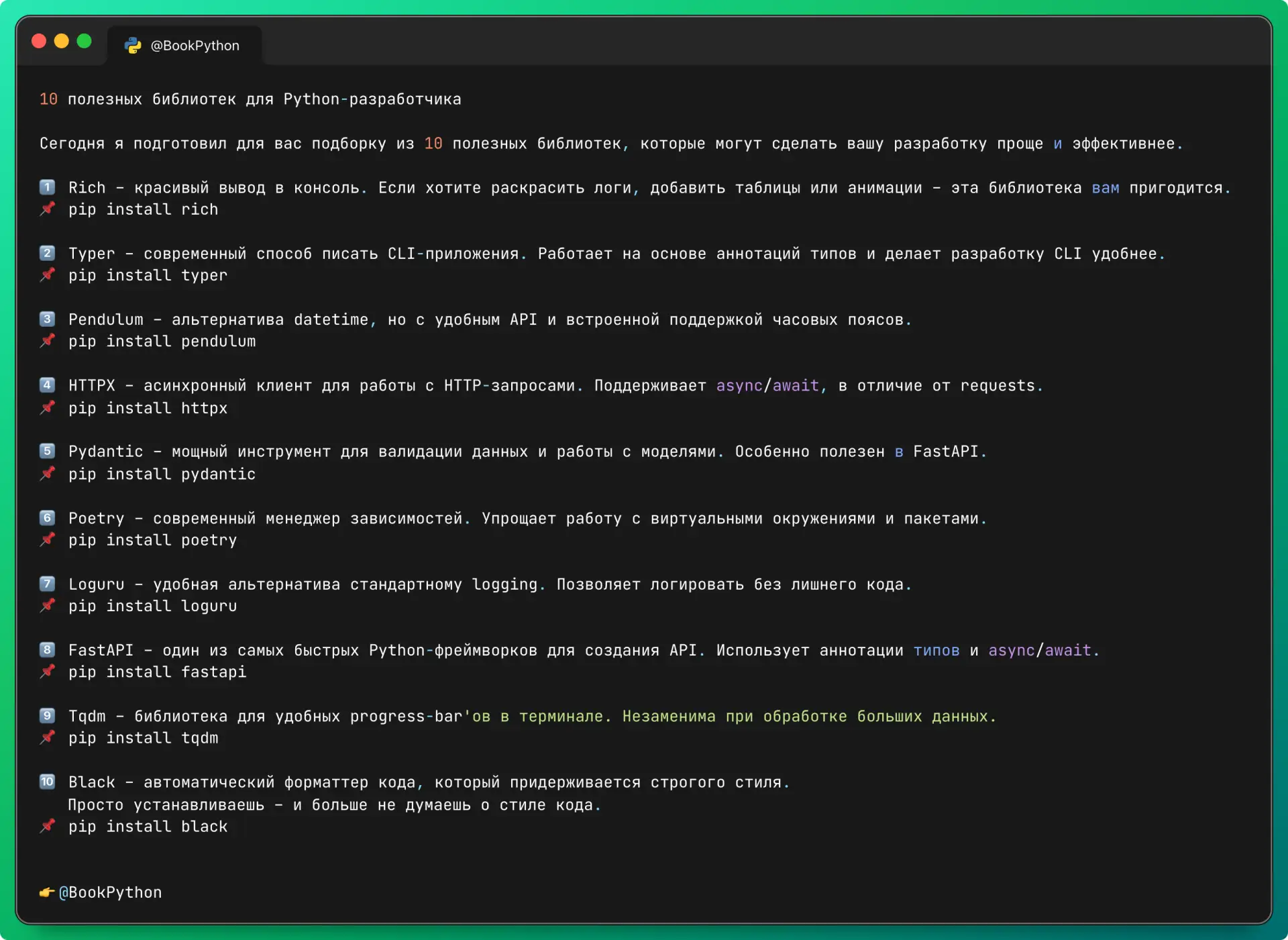Image resolution: width=1288 pixels, height=940 pixels.
Task: Click the intro sentence starting 'Сегодня я подготовил'
Action: point(611,144)
